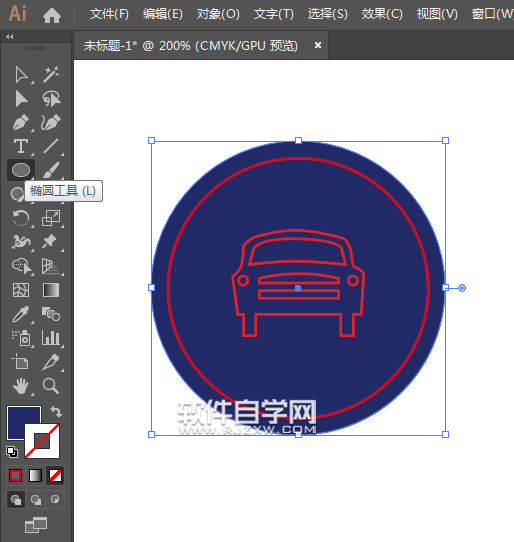Click the Home icon
The image size is (514, 542).
[x=52, y=15]
